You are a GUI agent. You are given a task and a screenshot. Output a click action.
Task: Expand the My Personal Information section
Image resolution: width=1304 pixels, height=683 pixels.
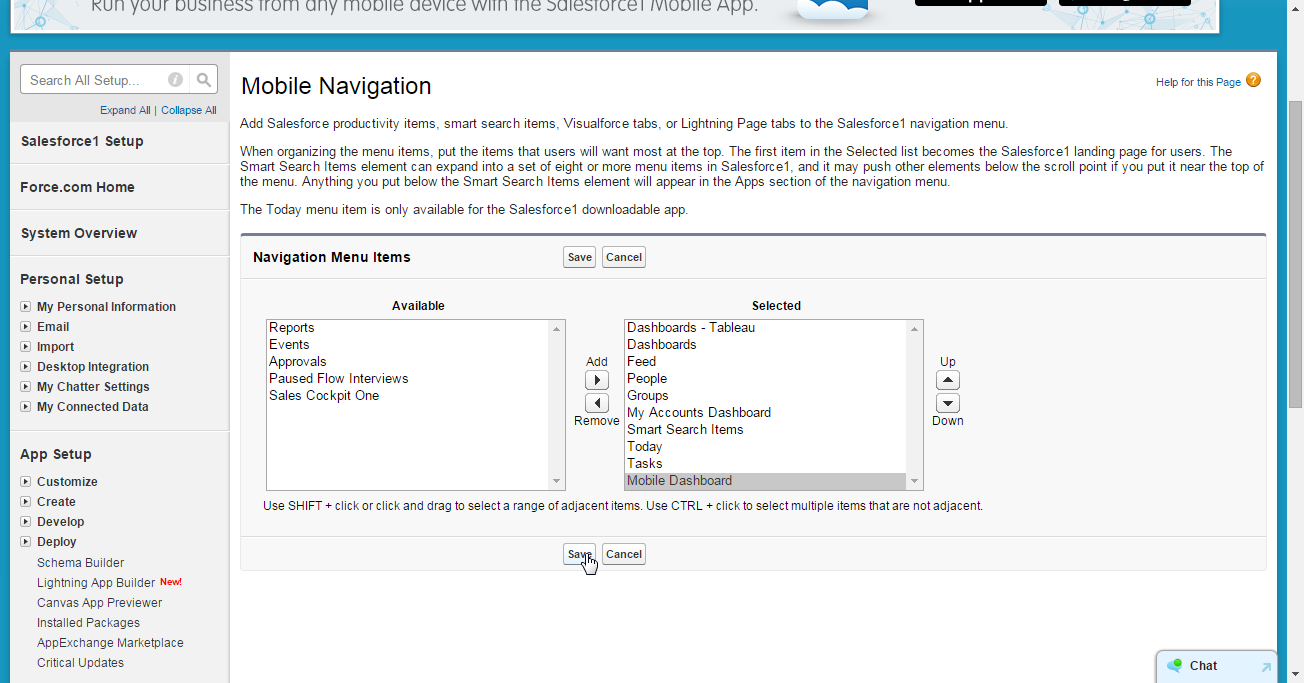tap(25, 306)
